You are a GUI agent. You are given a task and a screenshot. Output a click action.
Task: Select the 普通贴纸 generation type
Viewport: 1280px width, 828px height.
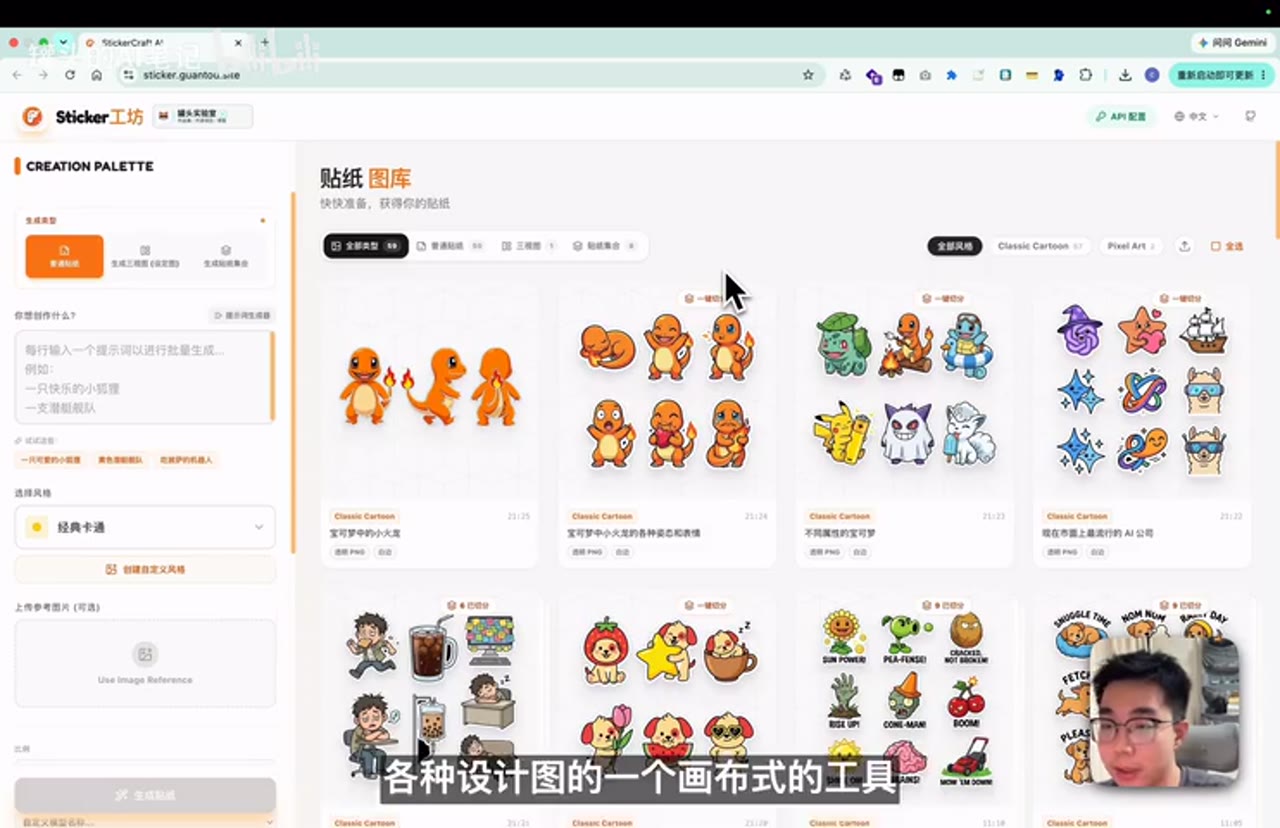pyautogui.click(x=64, y=256)
